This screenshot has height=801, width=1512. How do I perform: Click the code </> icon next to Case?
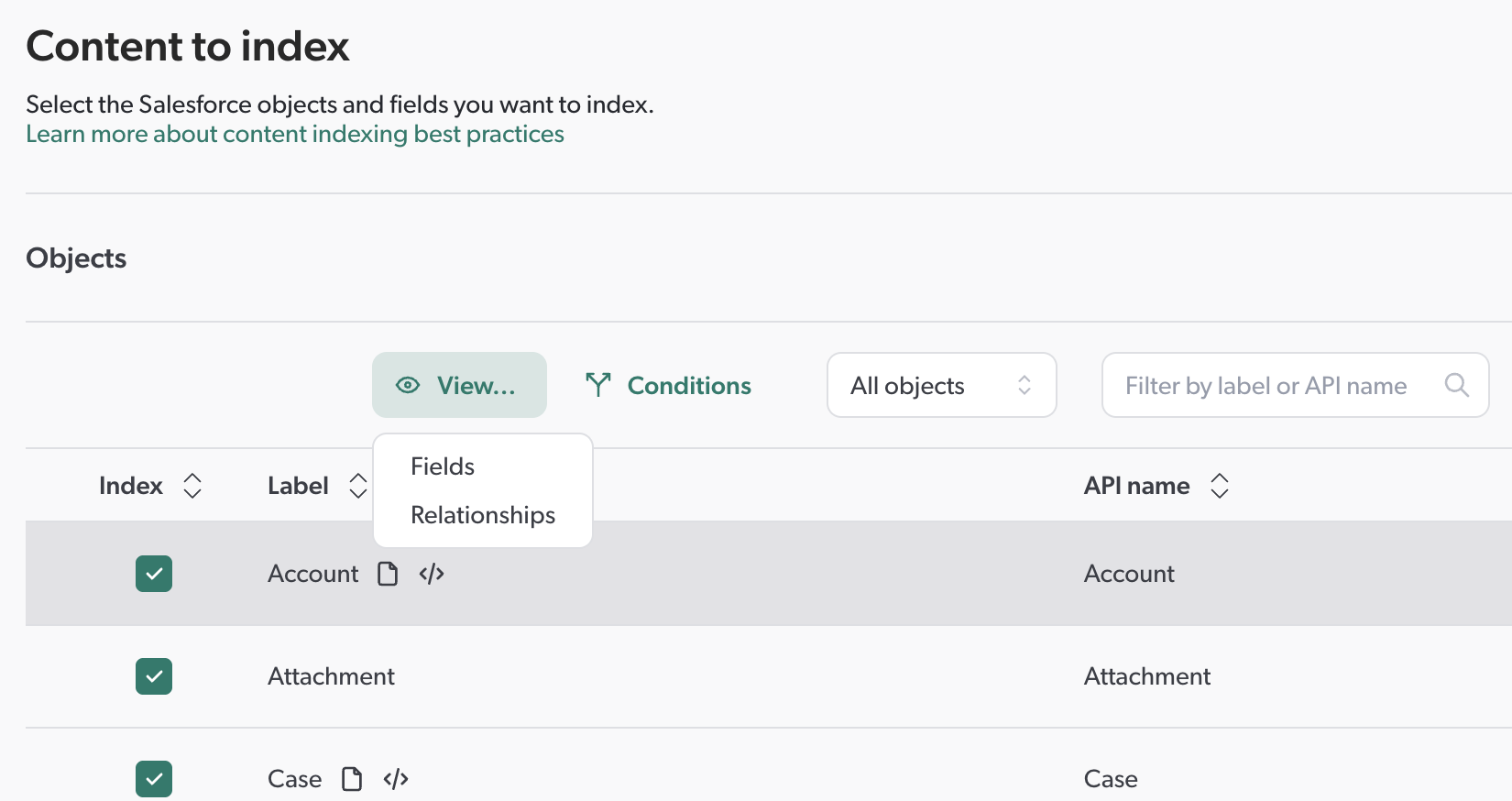395,778
